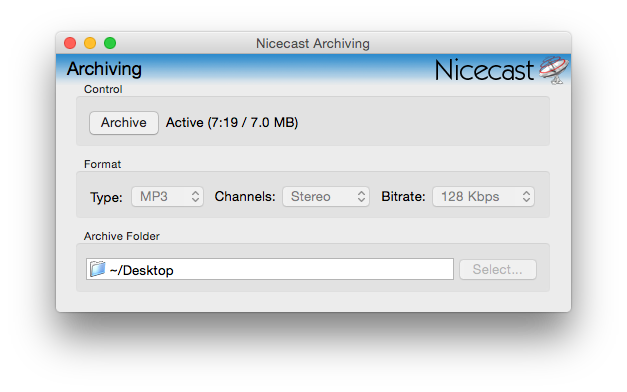Open the Channels Stereo dropdown

[x=326, y=197]
